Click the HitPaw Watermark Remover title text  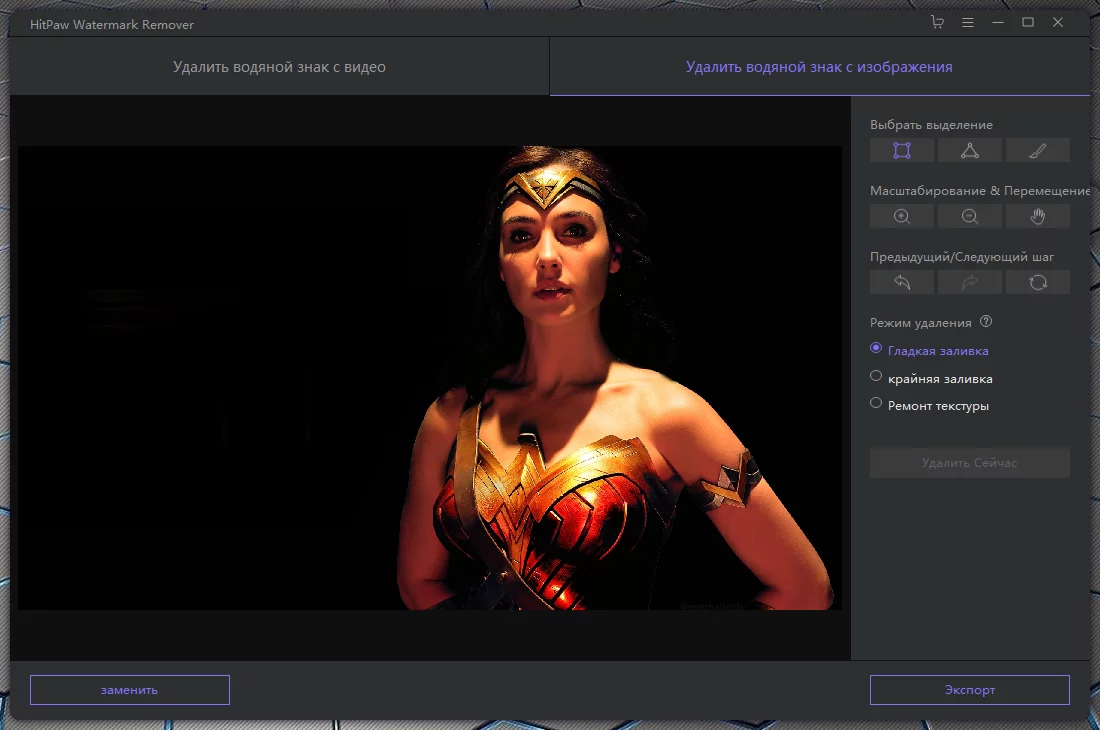point(112,25)
